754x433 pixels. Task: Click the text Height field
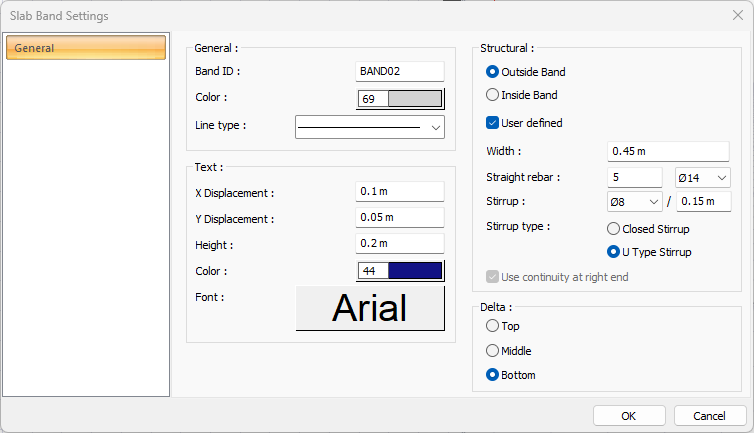pyautogui.click(x=400, y=244)
